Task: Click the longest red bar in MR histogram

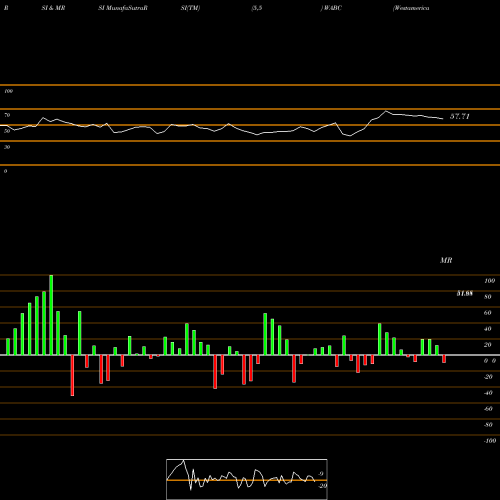Action: pos(72,375)
